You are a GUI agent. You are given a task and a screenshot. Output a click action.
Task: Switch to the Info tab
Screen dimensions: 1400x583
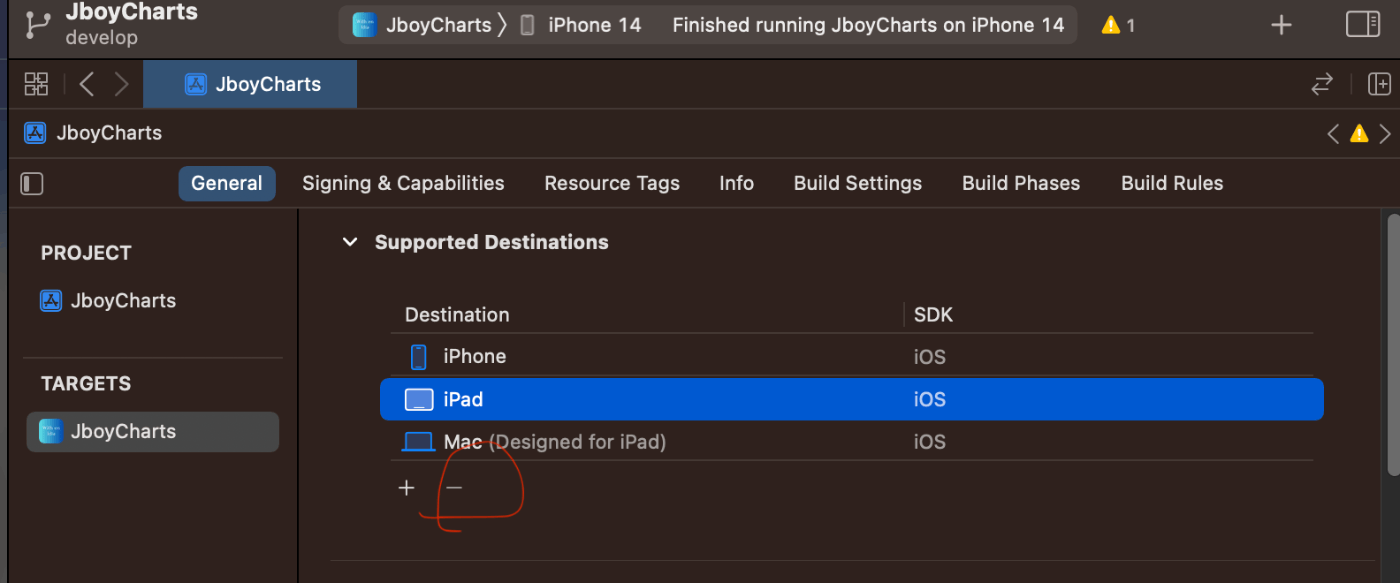737,183
